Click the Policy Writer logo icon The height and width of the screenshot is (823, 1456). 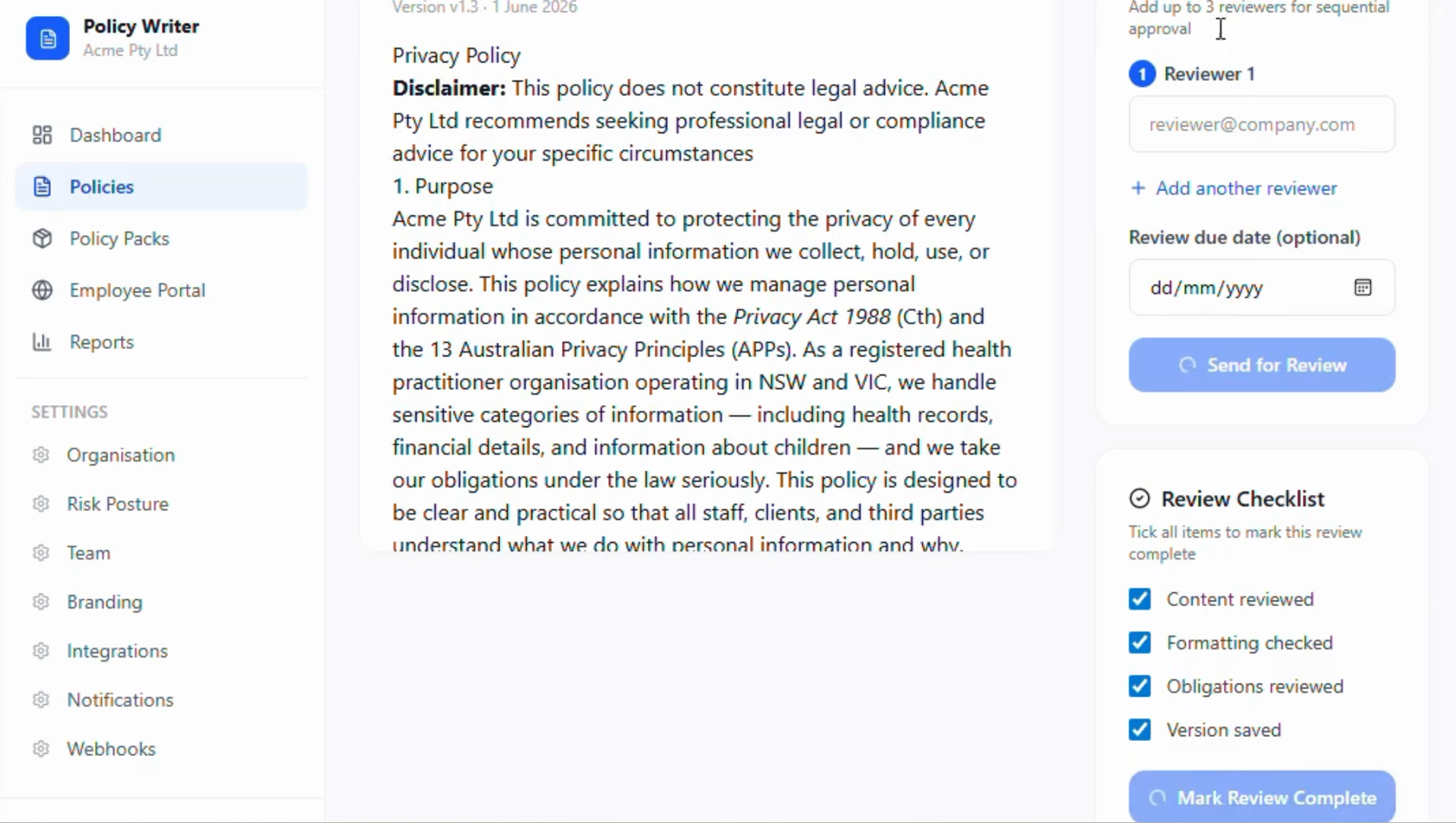48,37
